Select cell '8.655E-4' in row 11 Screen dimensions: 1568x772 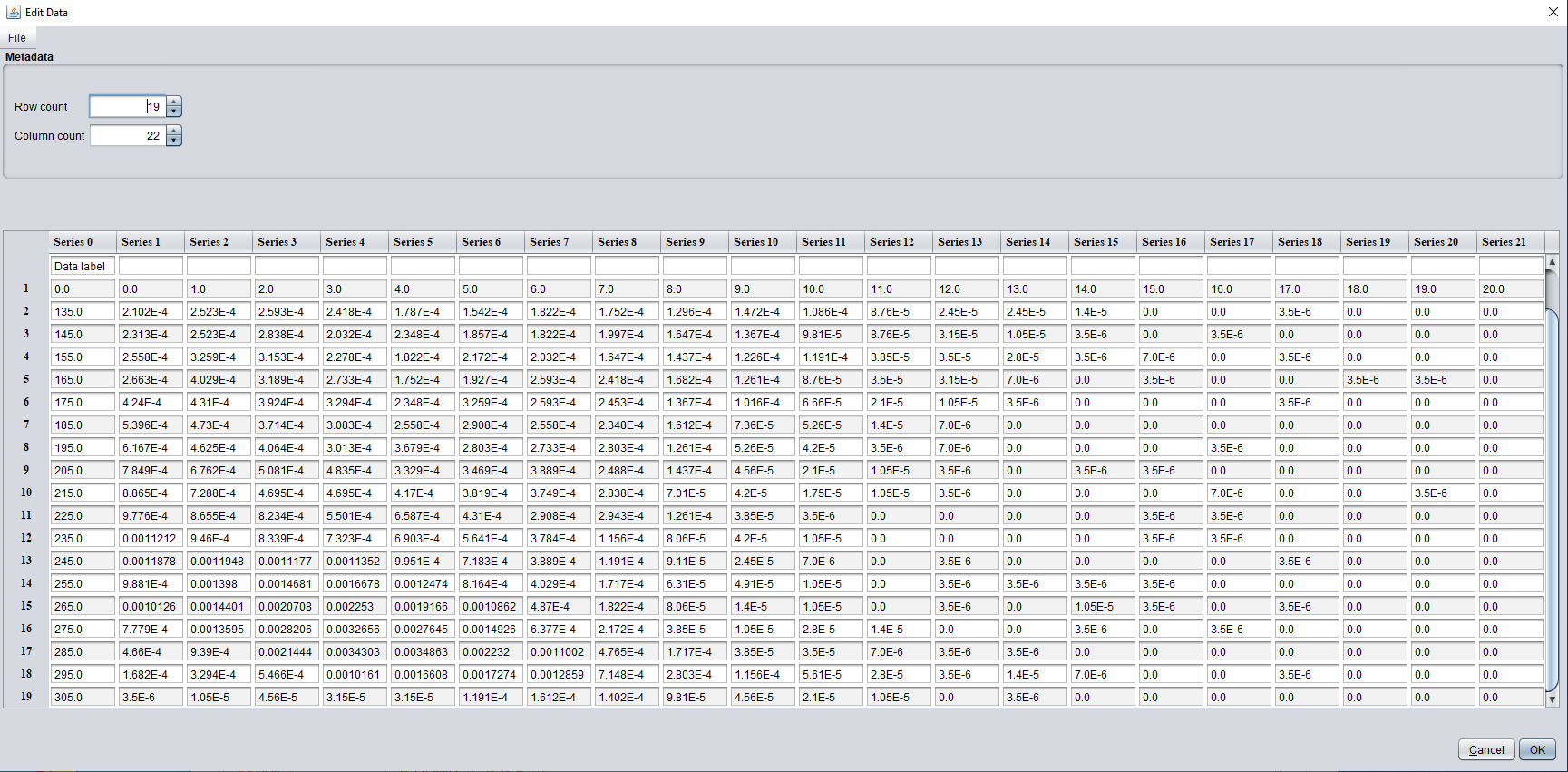(219, 516)
